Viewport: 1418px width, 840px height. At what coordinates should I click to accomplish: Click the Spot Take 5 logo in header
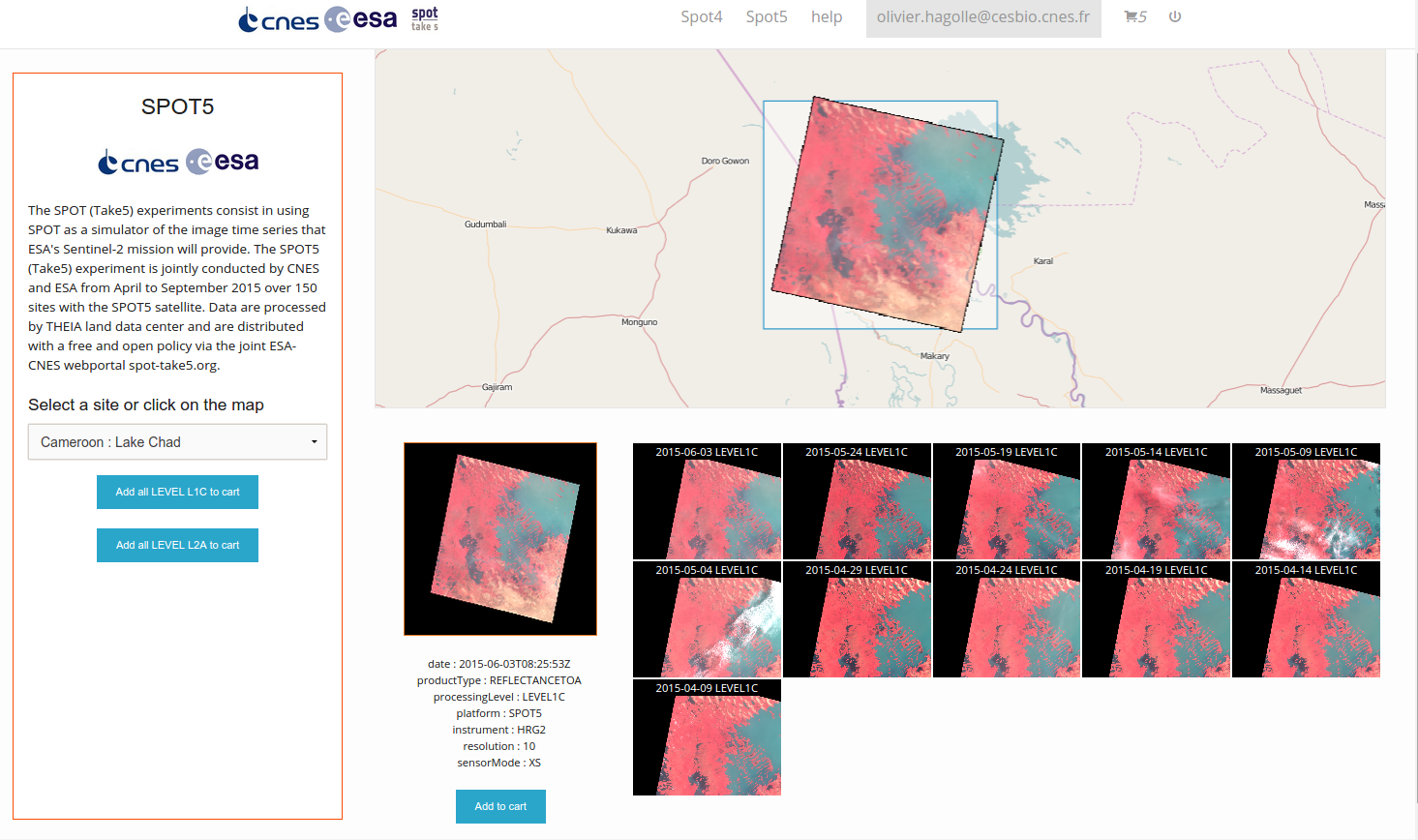(425, 18)
